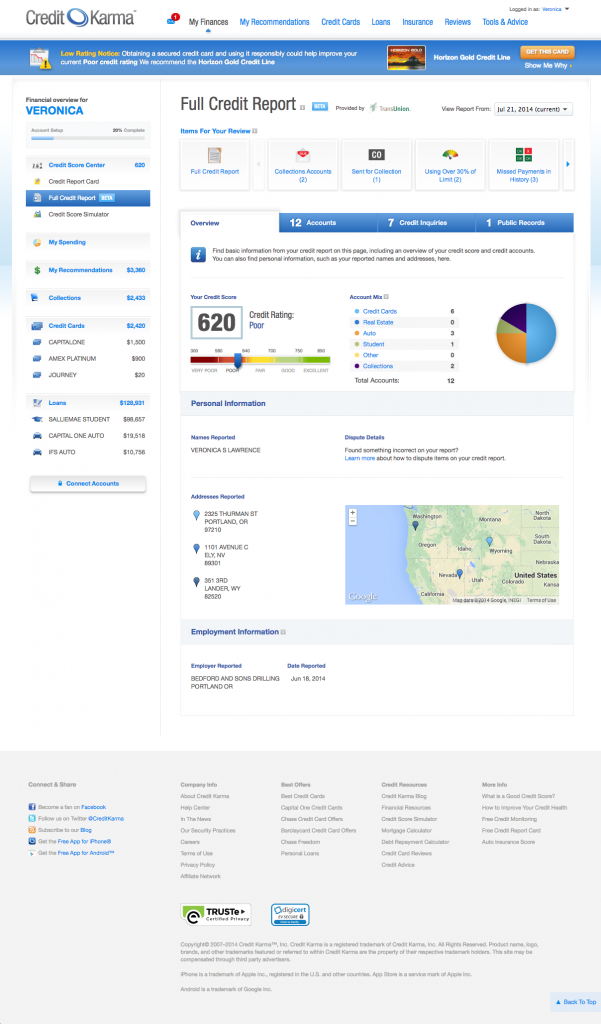
Task: Click the My Spending sidebar icon
Action: 37,242
